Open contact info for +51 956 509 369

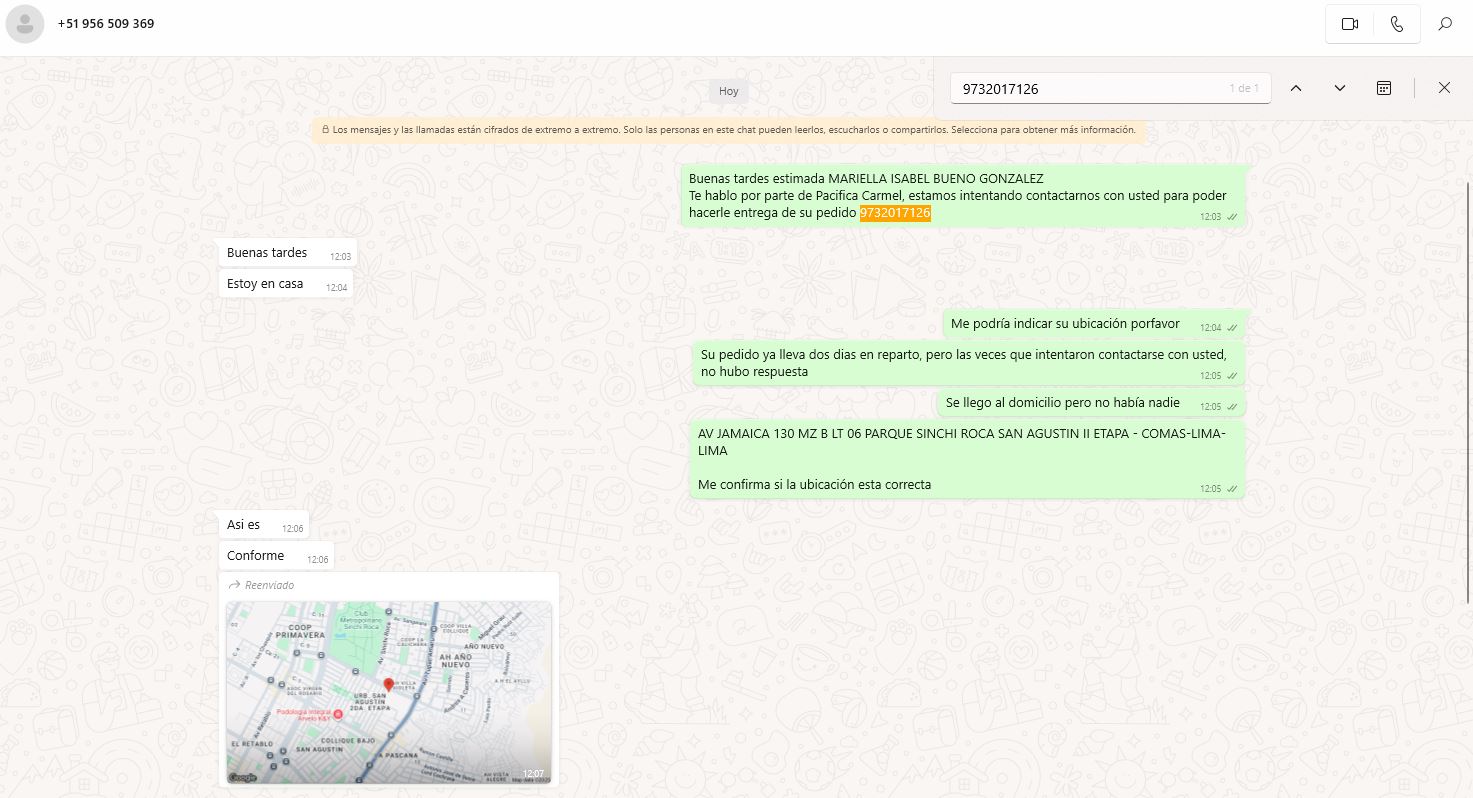coord(106,24)
